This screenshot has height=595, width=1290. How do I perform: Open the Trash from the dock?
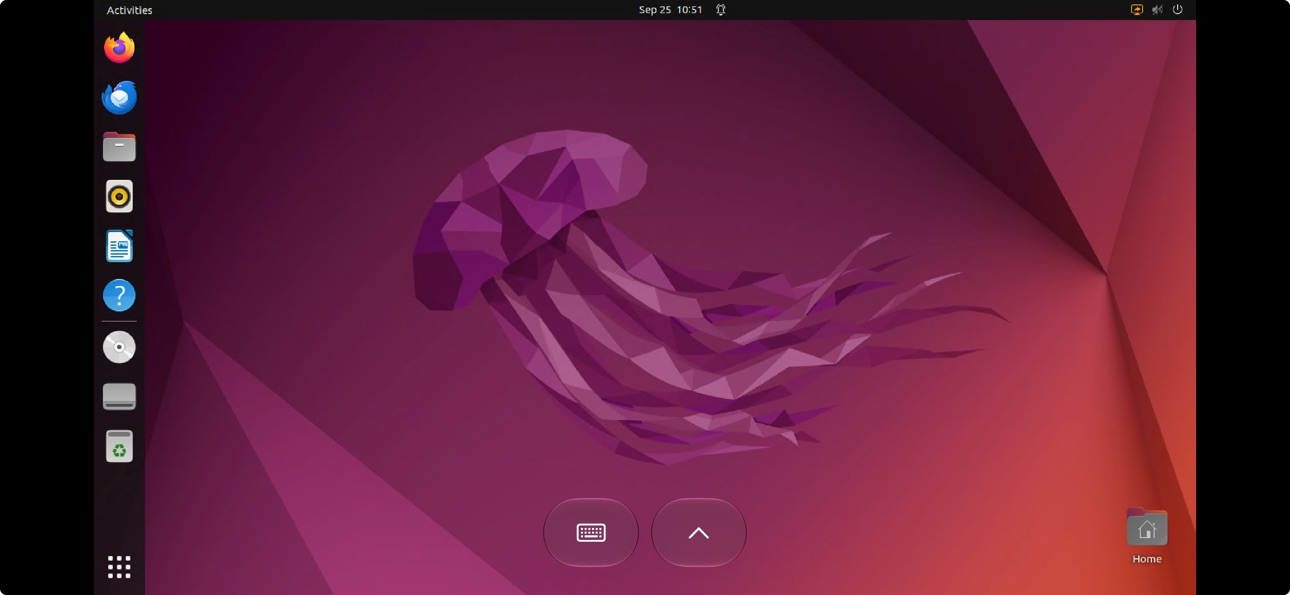pos(119,446)
